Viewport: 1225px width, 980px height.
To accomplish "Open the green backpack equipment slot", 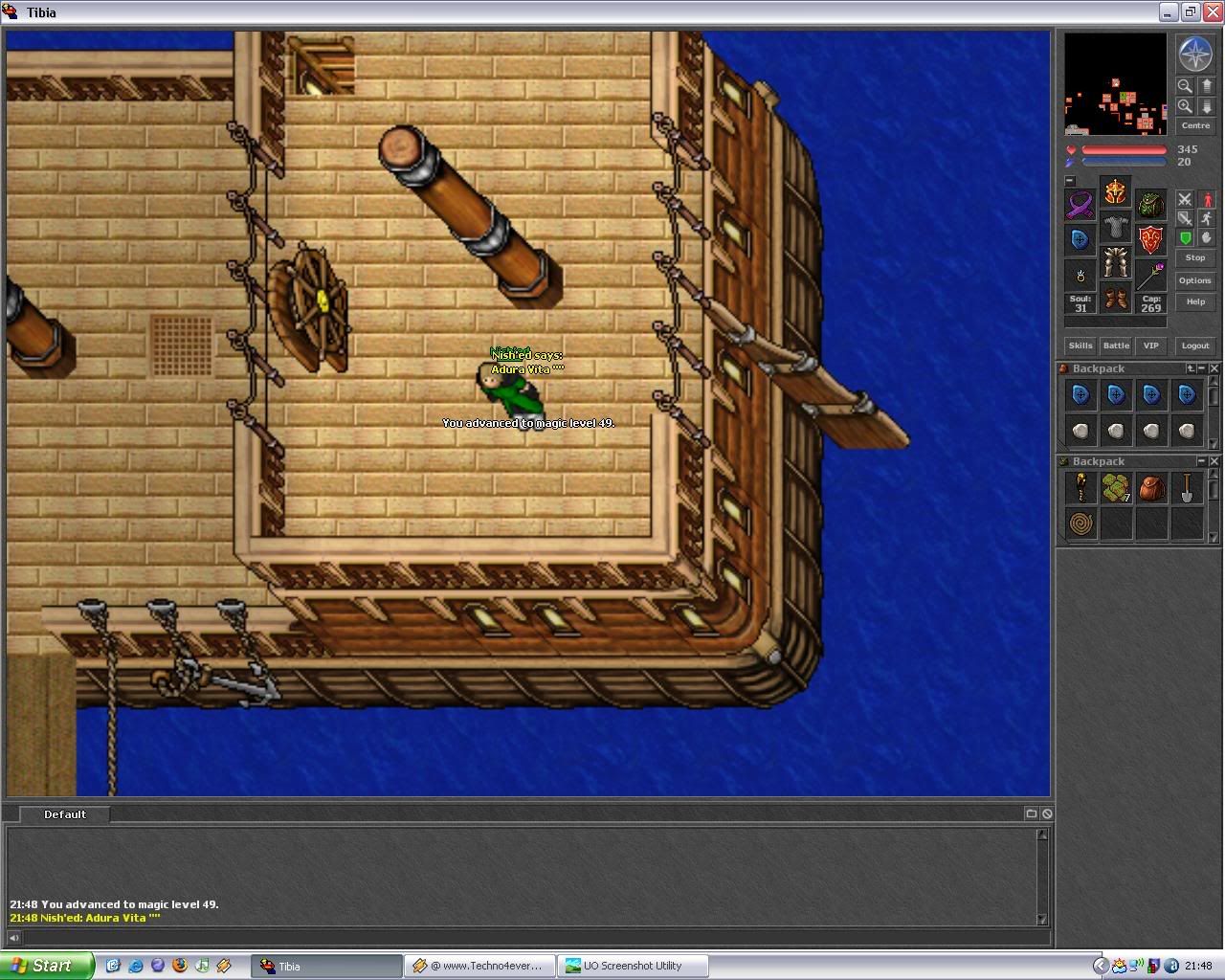I will click(1151, 205).
